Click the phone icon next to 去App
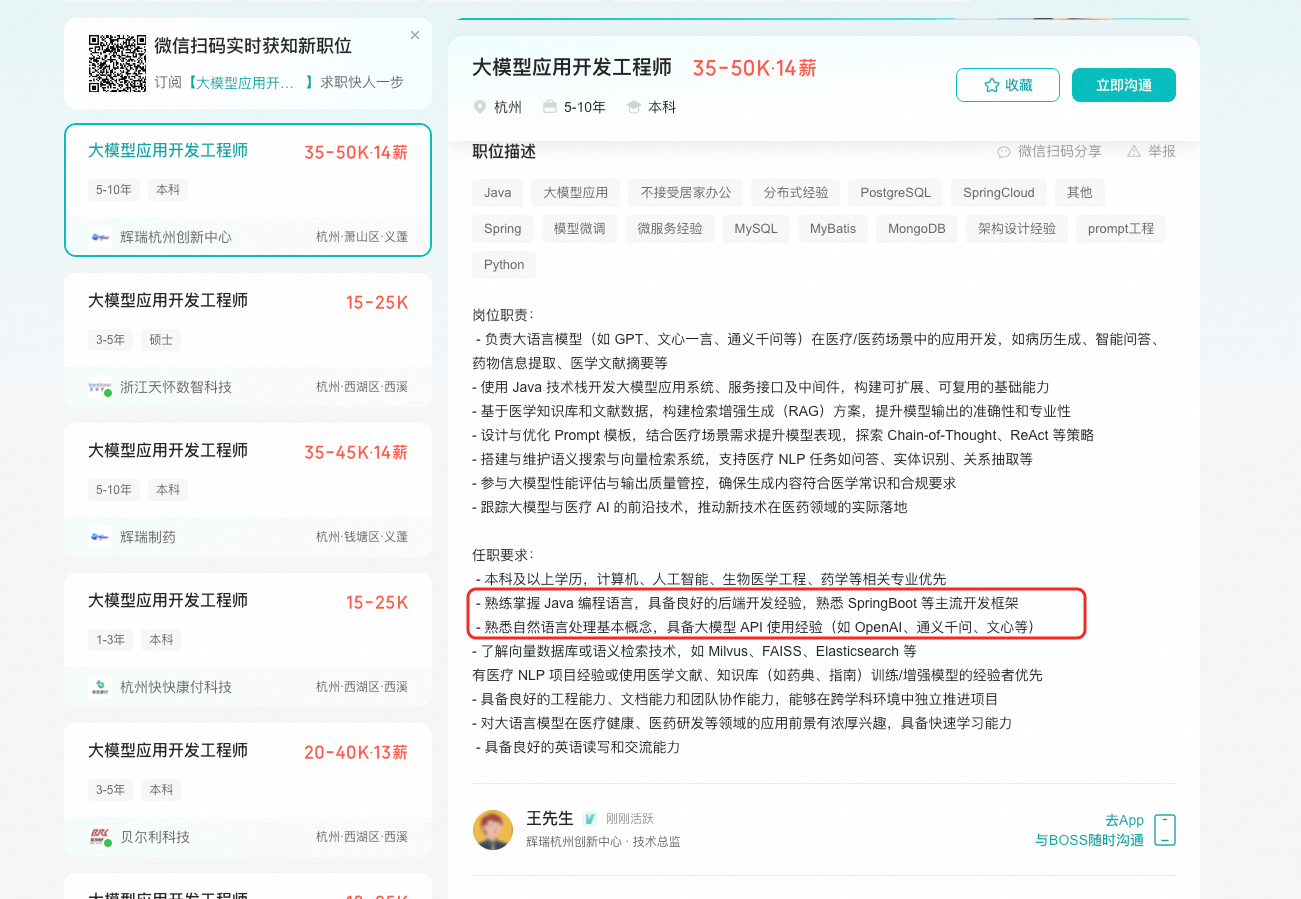This screenshot has height=899, width=1301. [x=1164, y=830]
